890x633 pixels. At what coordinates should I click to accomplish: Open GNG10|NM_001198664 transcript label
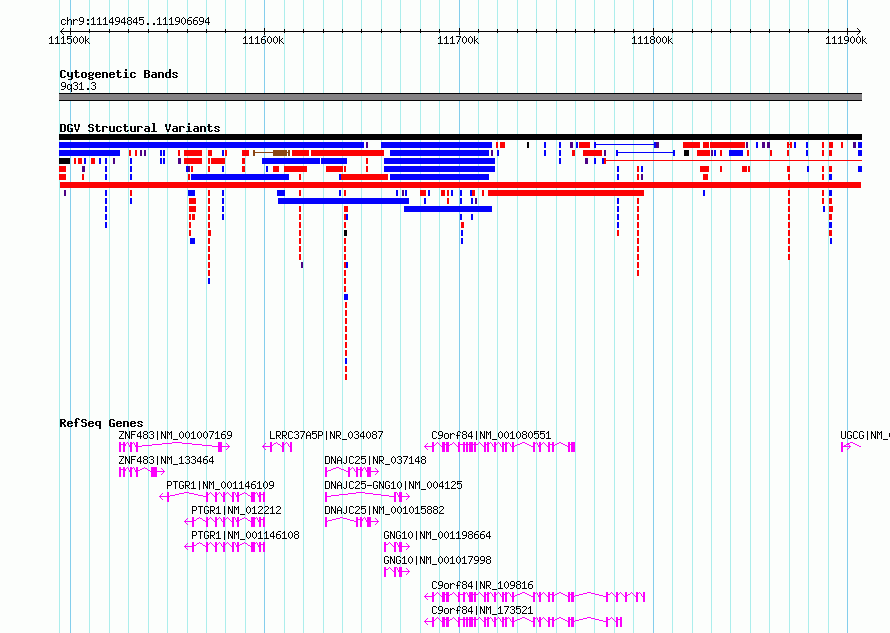437,535
